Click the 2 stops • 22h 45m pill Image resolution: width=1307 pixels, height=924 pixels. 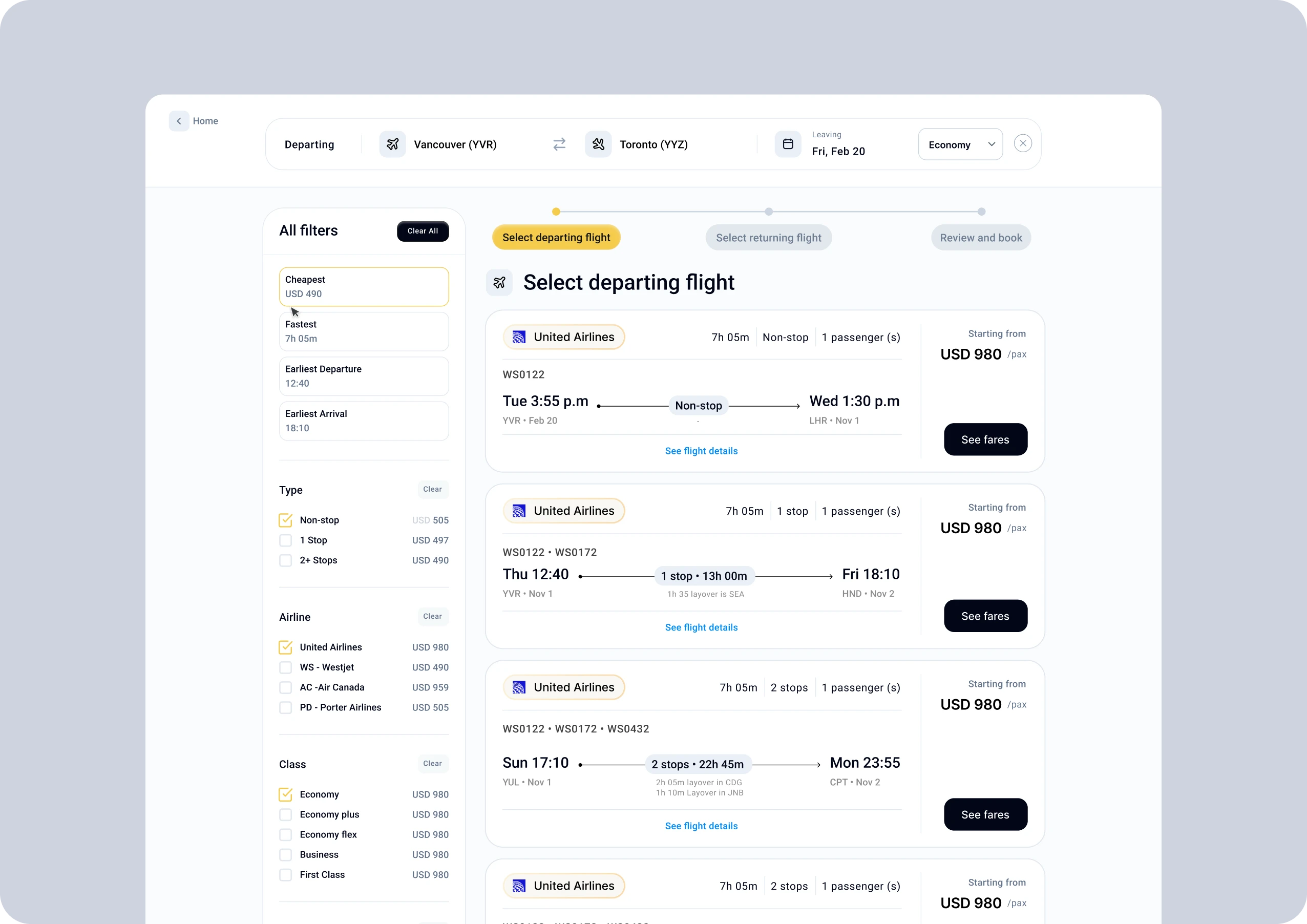tap(698, 765)
